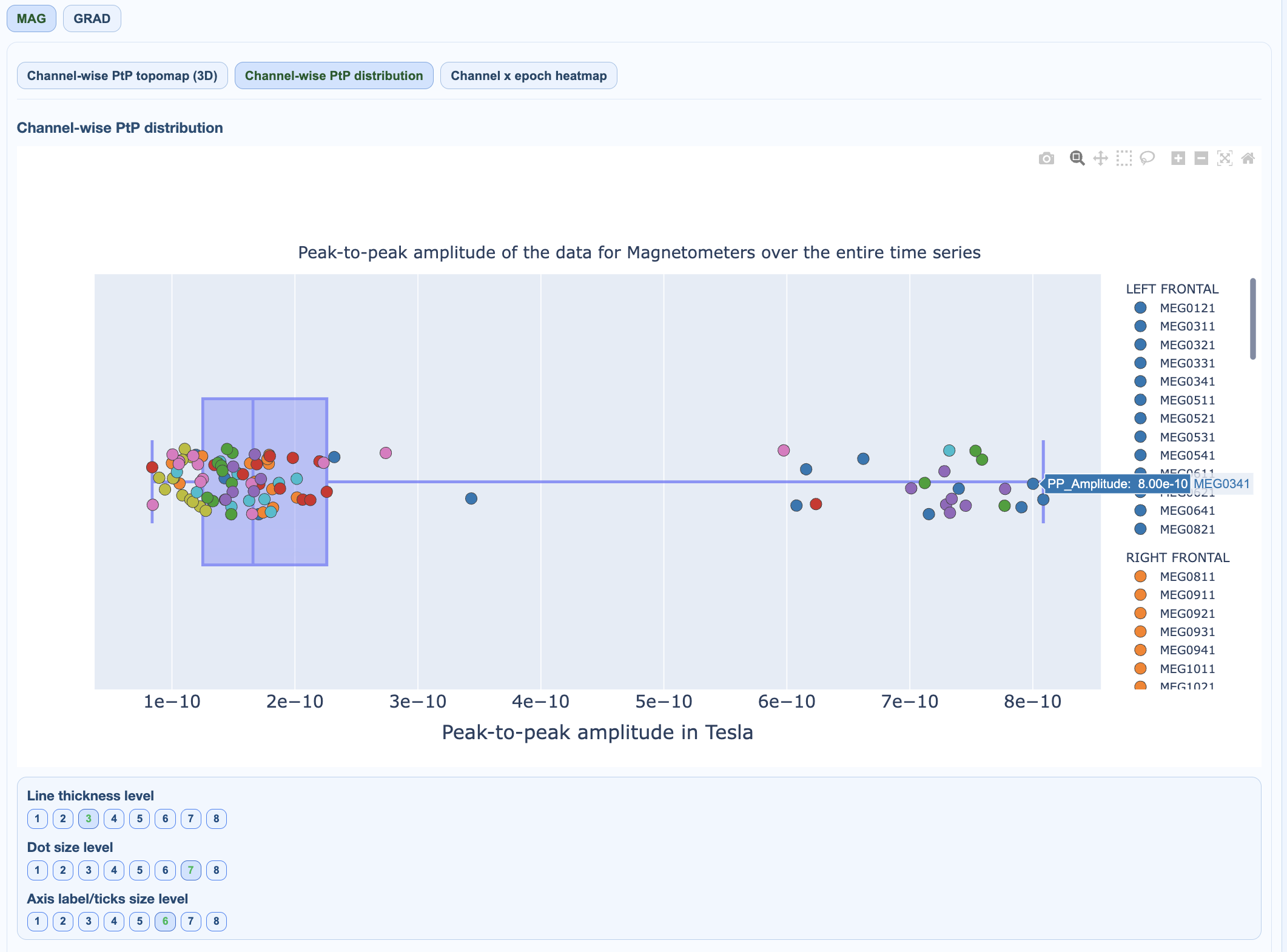The height and width of the screenshot is (952, 1287).
Task: Click the camera download plot icon
Action: (x=1046, y=159)
